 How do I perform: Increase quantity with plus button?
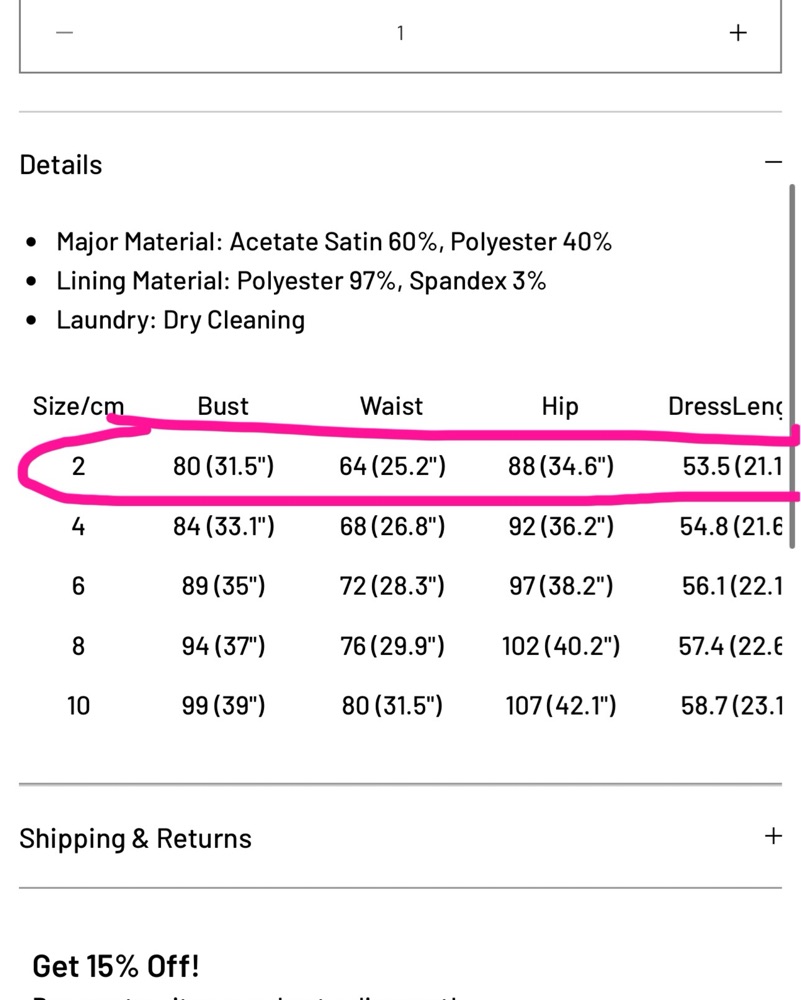(738, 33)
